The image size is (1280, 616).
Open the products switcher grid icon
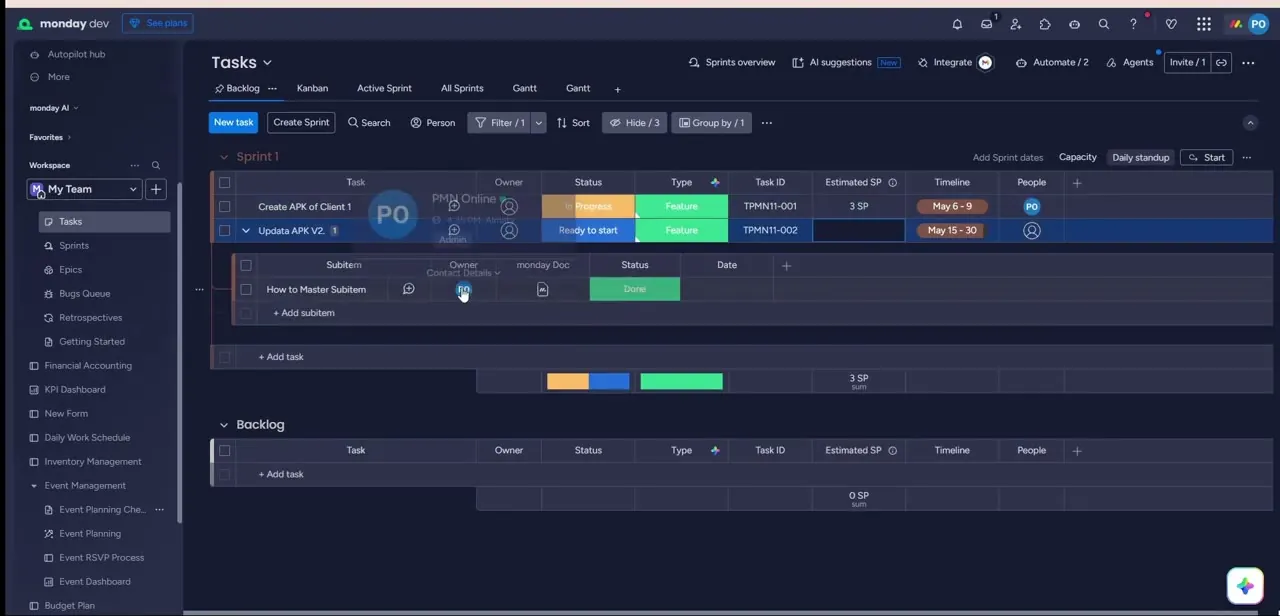(x=1204, y=24)
